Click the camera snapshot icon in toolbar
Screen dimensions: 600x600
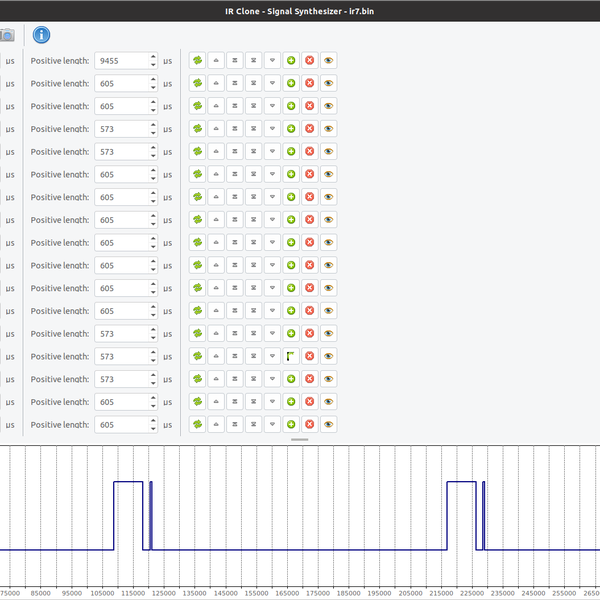(7, 35)
